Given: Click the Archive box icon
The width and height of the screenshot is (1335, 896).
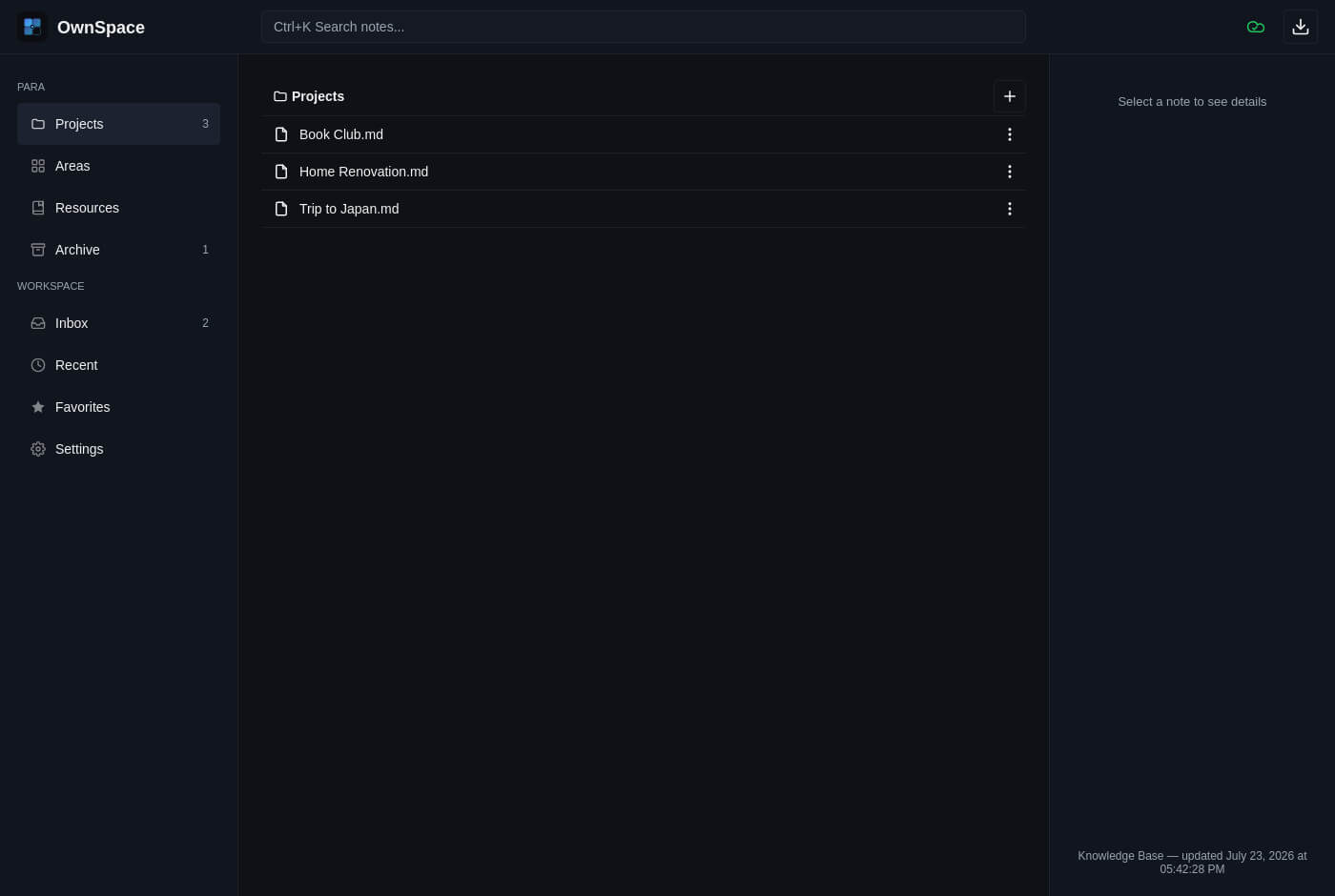Looking at the screenshot, I should (x=38, y=250).
